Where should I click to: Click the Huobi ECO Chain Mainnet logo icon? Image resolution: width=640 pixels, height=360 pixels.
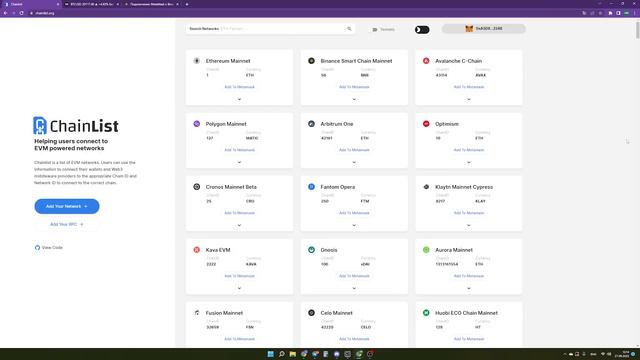pyautogui.click(x=426, y=313)
